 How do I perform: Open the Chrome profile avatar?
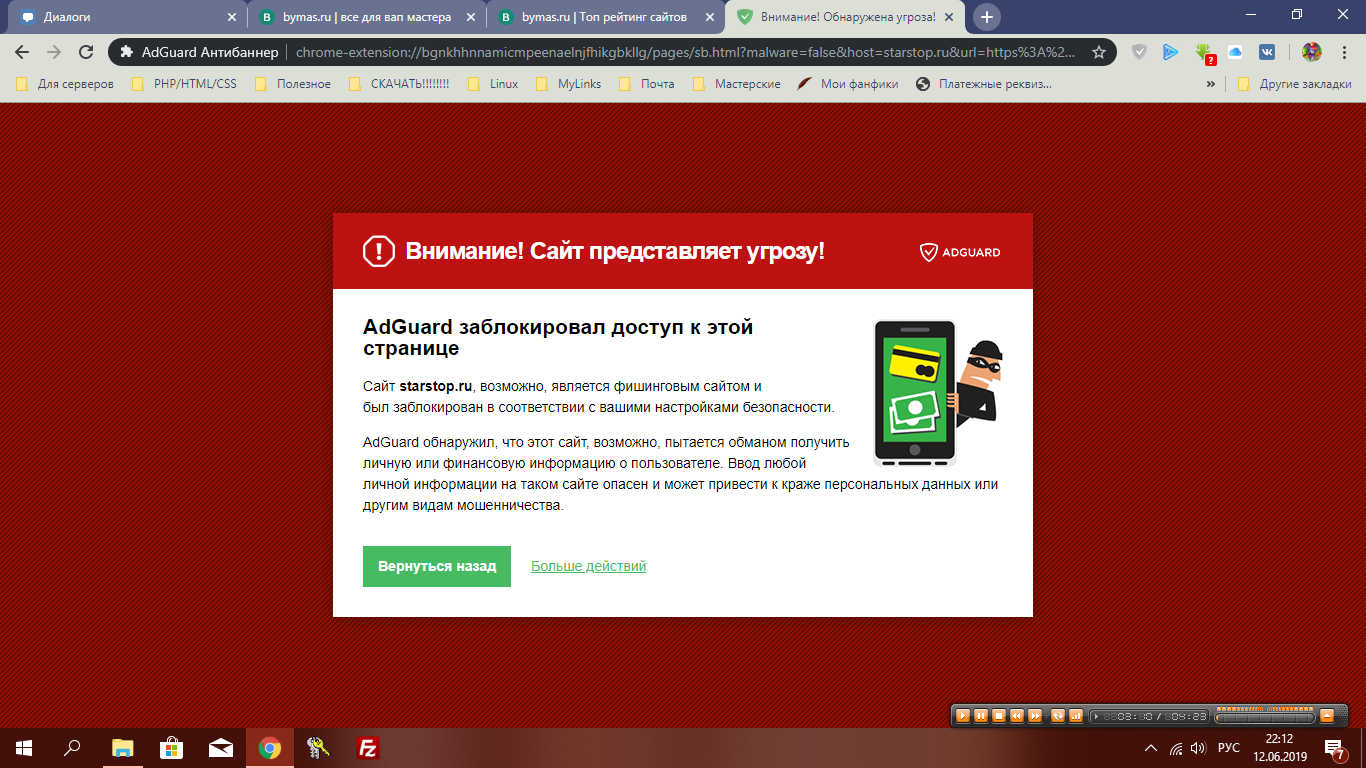coord(1311,52)
